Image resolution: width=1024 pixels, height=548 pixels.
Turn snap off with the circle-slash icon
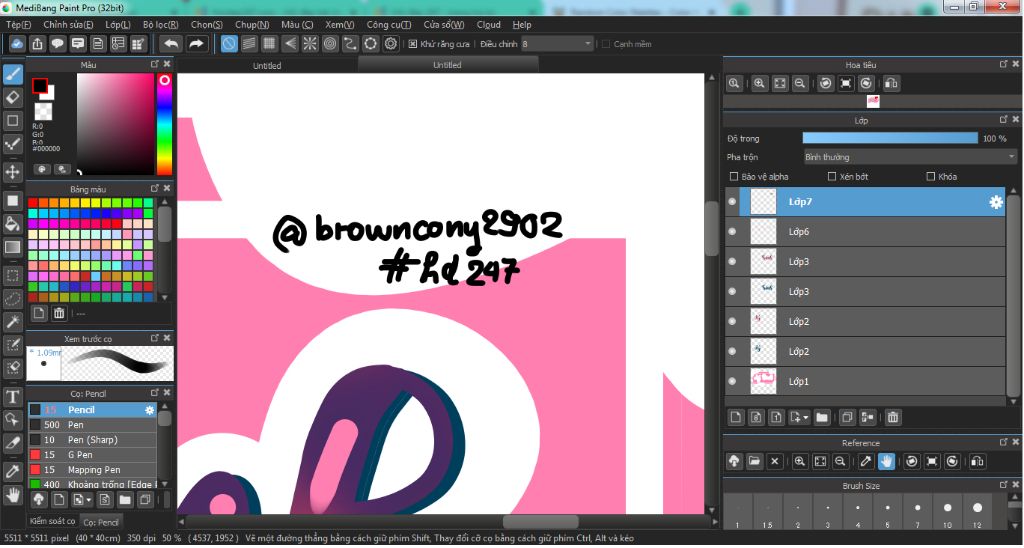[229, 44]
